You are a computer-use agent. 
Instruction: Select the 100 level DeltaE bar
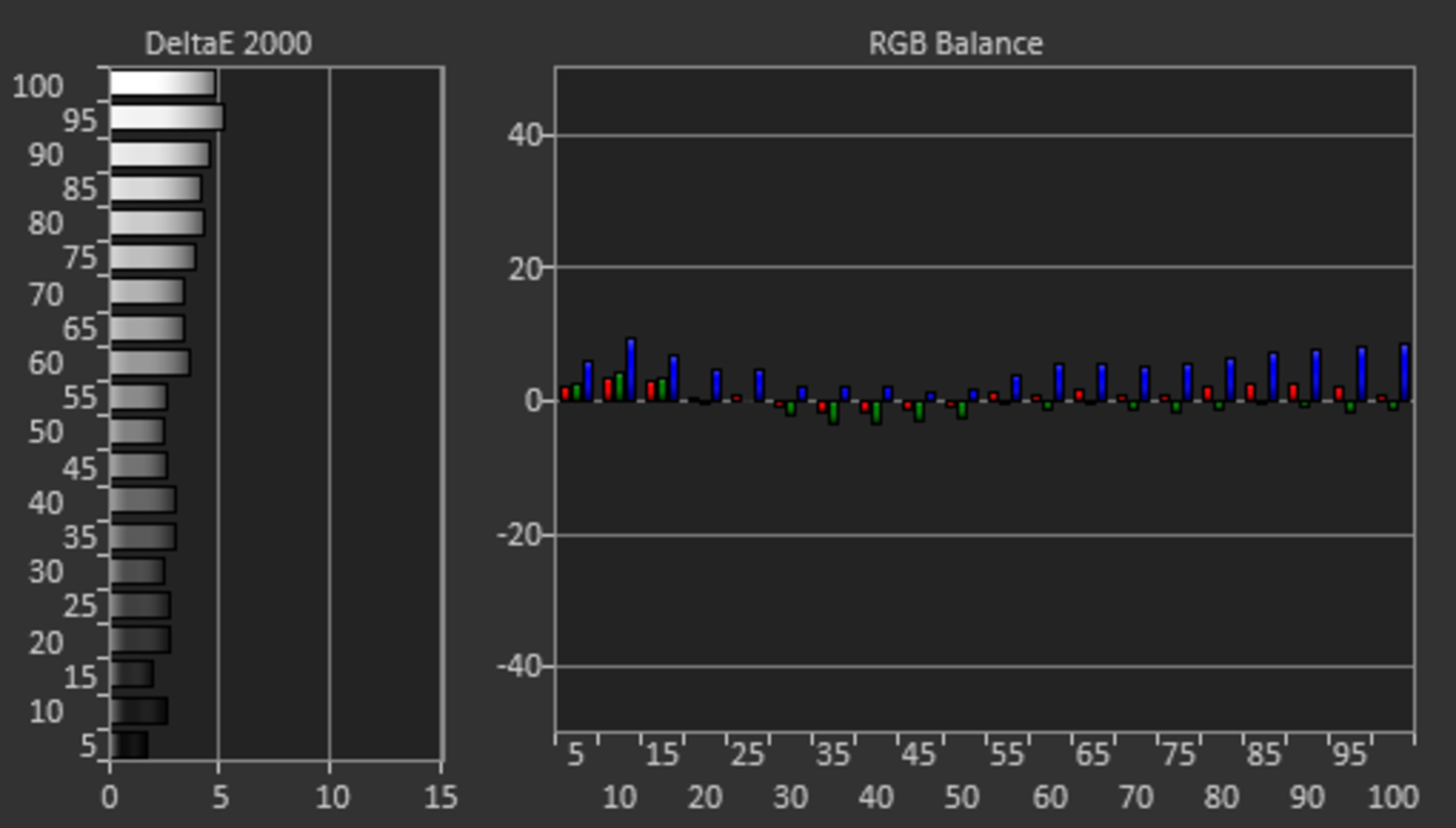[x=163, y=83]
